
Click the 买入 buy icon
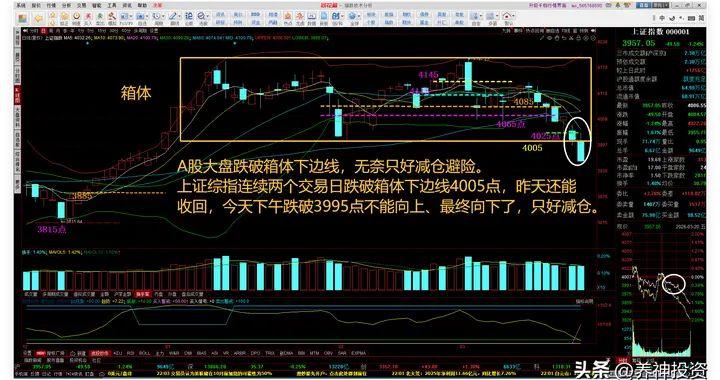tap(88, 18)
